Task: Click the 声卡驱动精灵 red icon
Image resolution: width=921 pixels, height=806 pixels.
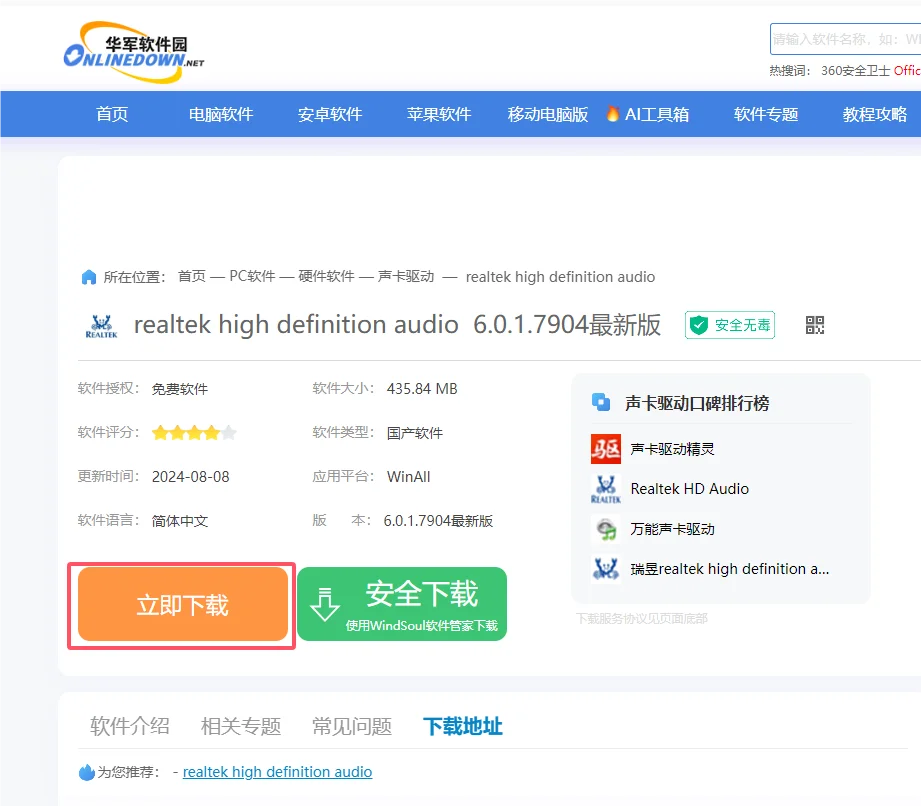Action: [606, 449]
